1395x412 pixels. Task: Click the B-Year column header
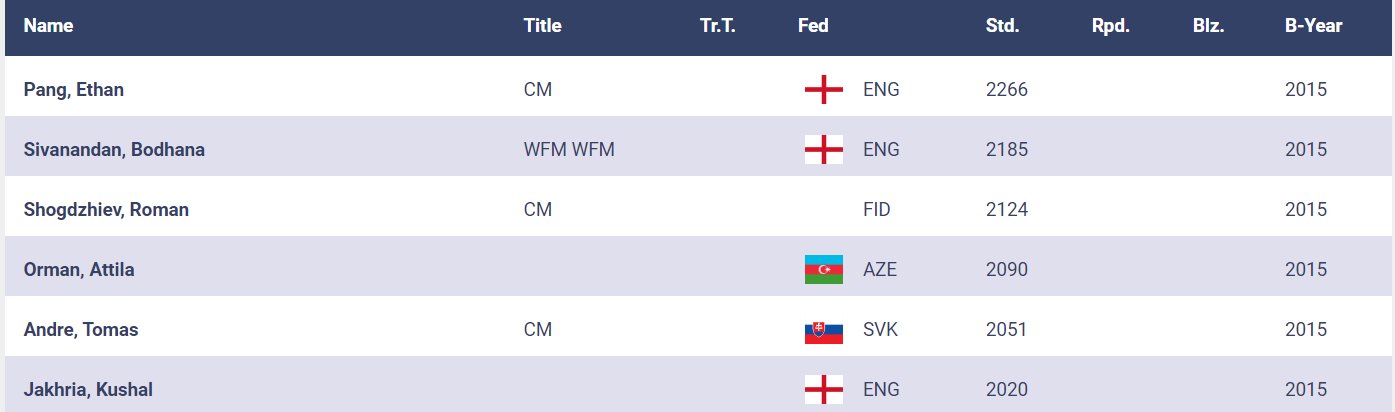point(1313,26)
